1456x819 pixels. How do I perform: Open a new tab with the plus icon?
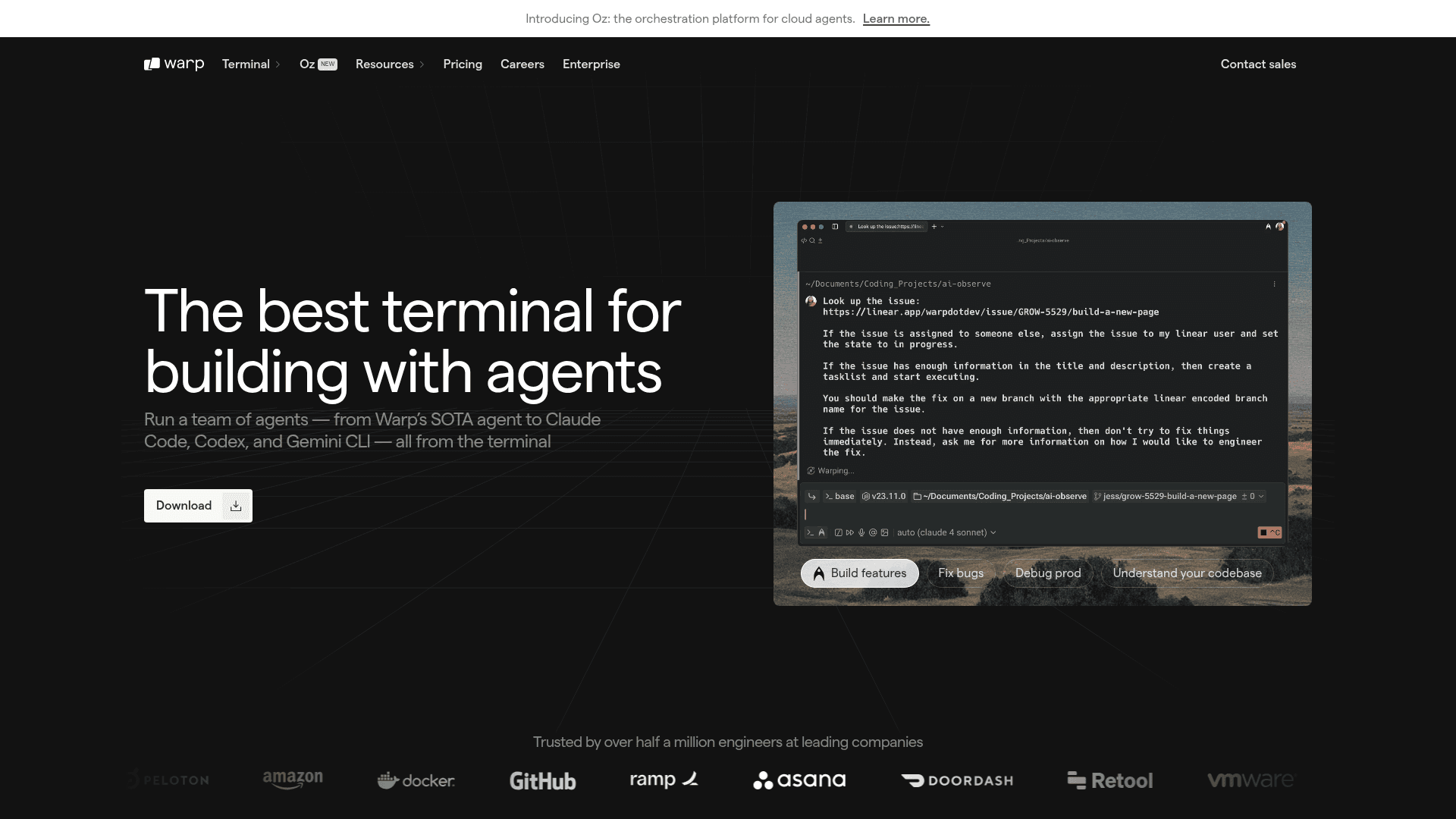click(x=934, y=227)
